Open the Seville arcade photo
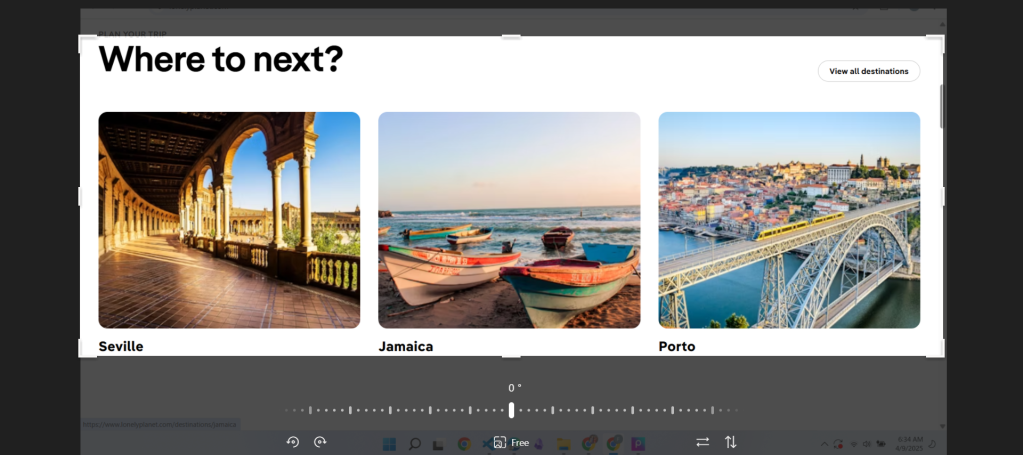The image size is (1023, 455). [x=229, y=220]
